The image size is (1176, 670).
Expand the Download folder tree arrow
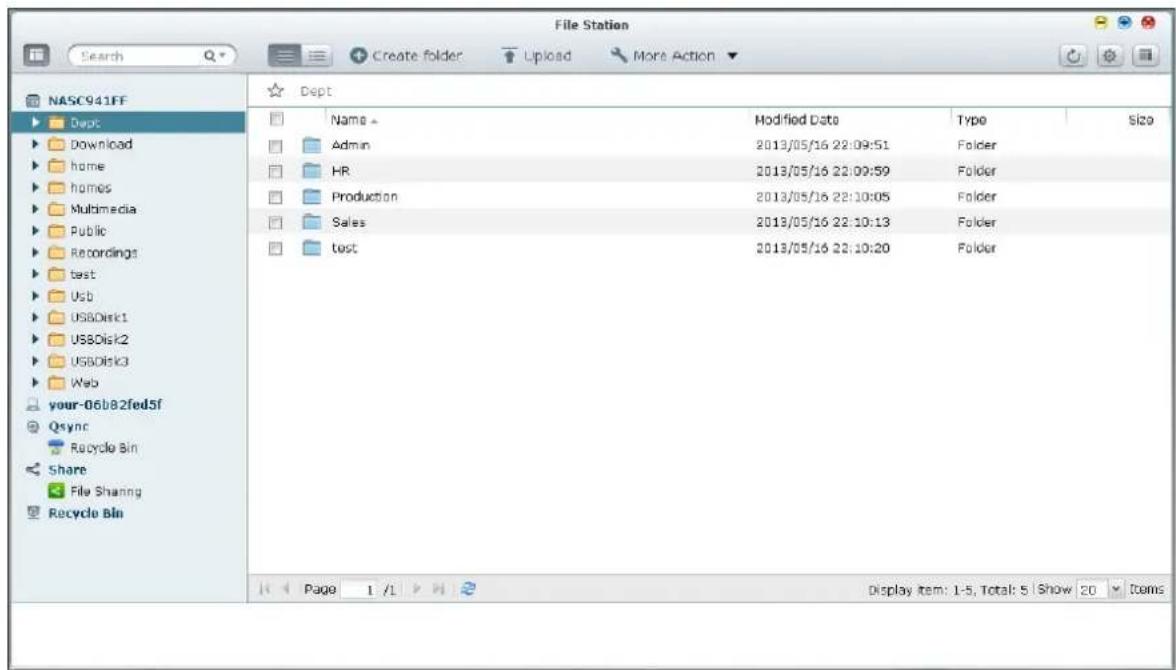(x=35, y=144)
